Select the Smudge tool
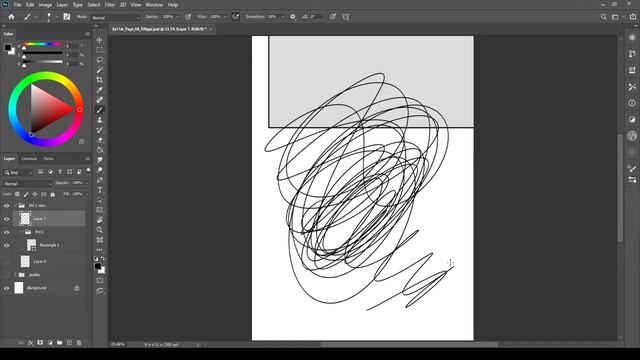Image resolution: width=640 pixels, height=360 pixels. pyautogui.click(x=100, y=160)
